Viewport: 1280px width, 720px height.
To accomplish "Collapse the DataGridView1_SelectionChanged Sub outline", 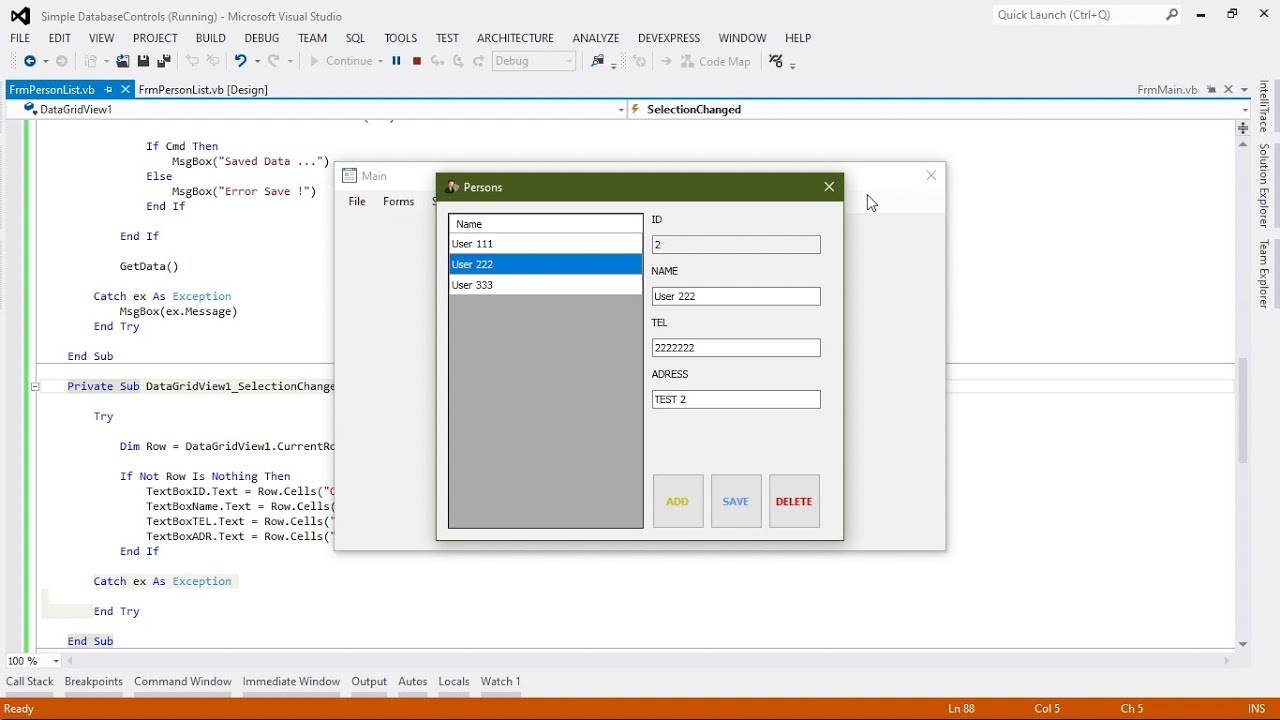I will tap(34, 387).
